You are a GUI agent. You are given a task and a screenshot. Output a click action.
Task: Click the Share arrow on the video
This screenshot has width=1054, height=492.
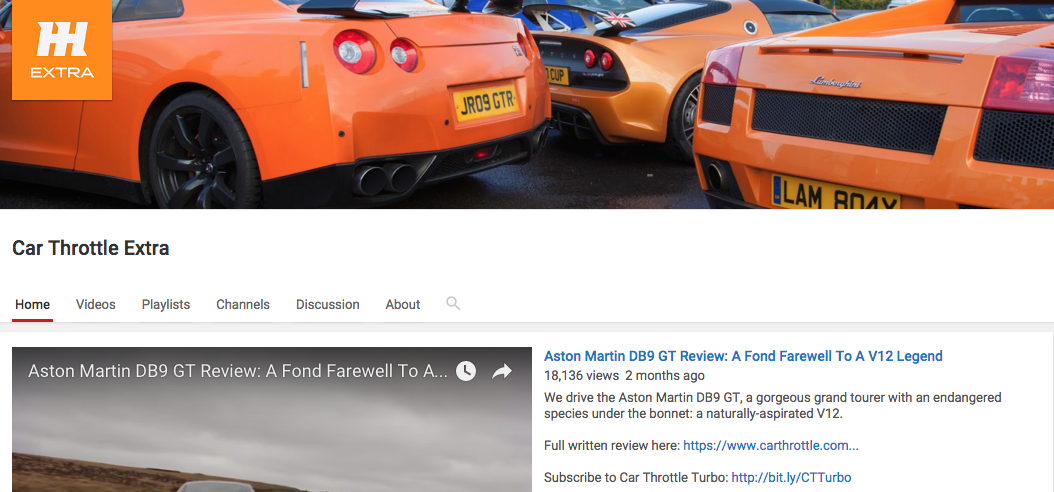coord(502,371)
